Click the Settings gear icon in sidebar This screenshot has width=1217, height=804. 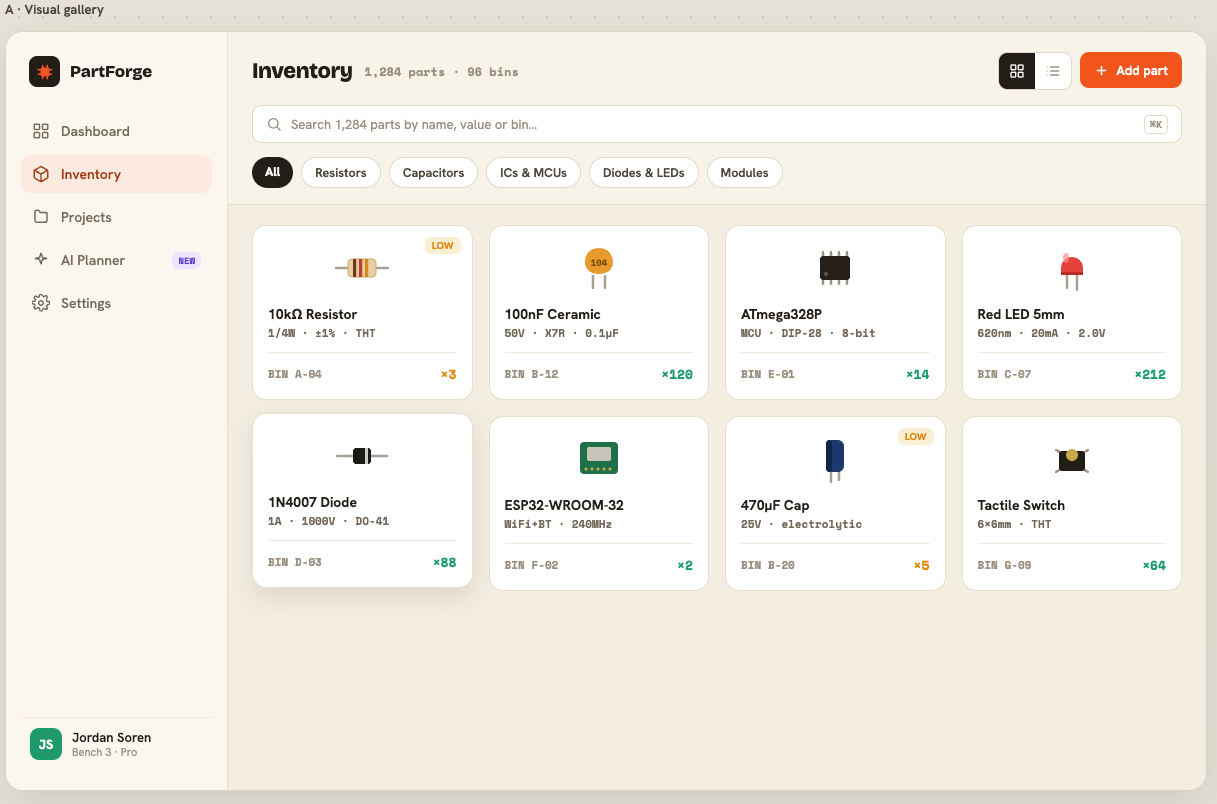41,303
